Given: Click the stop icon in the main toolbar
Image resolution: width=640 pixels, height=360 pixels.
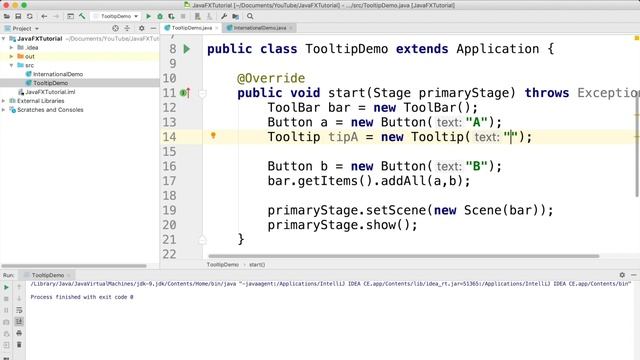Looking at the screenshot, I should click(x=183, y=16).
